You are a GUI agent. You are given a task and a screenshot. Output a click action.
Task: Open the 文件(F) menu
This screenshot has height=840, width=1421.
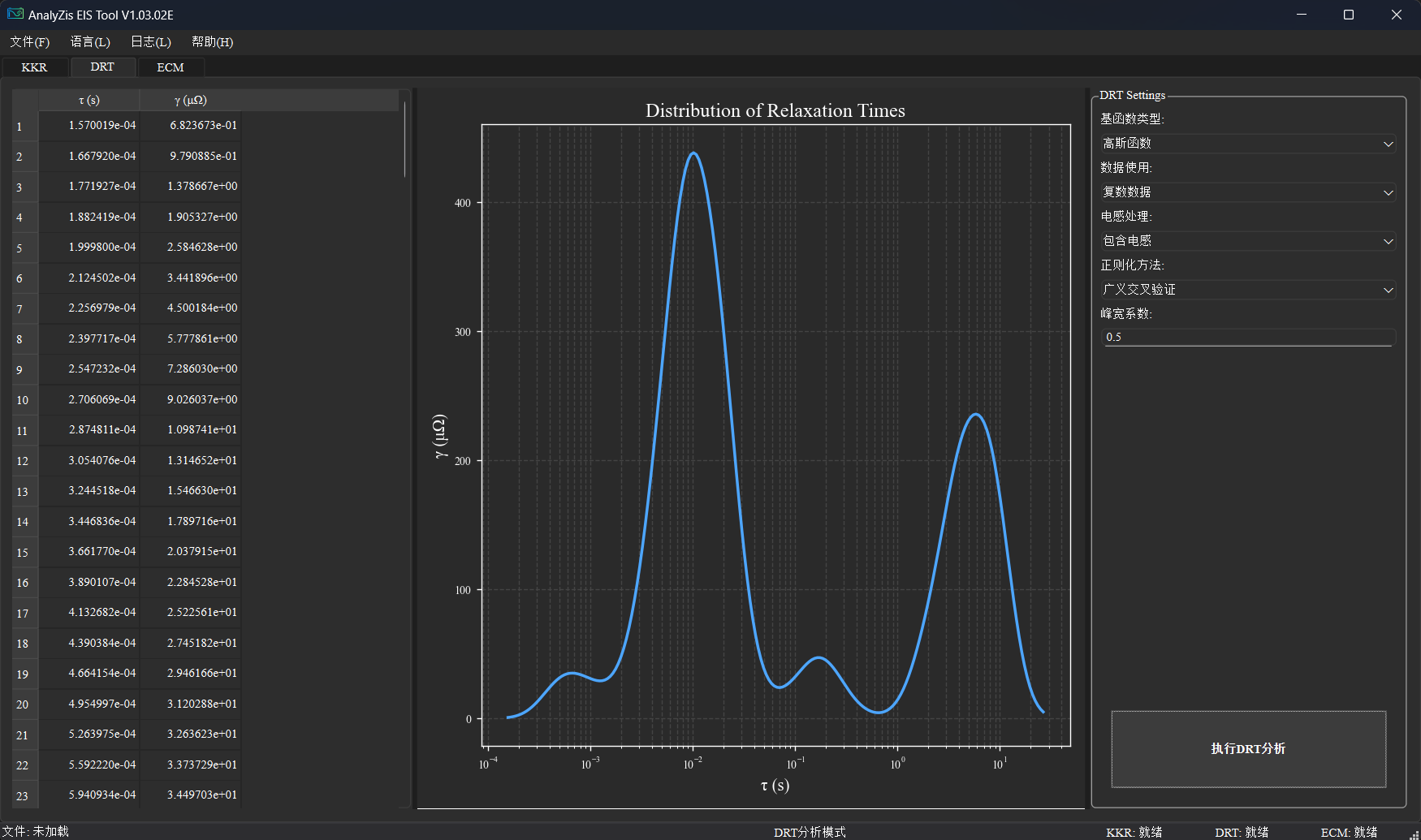(x=29, y=42)
